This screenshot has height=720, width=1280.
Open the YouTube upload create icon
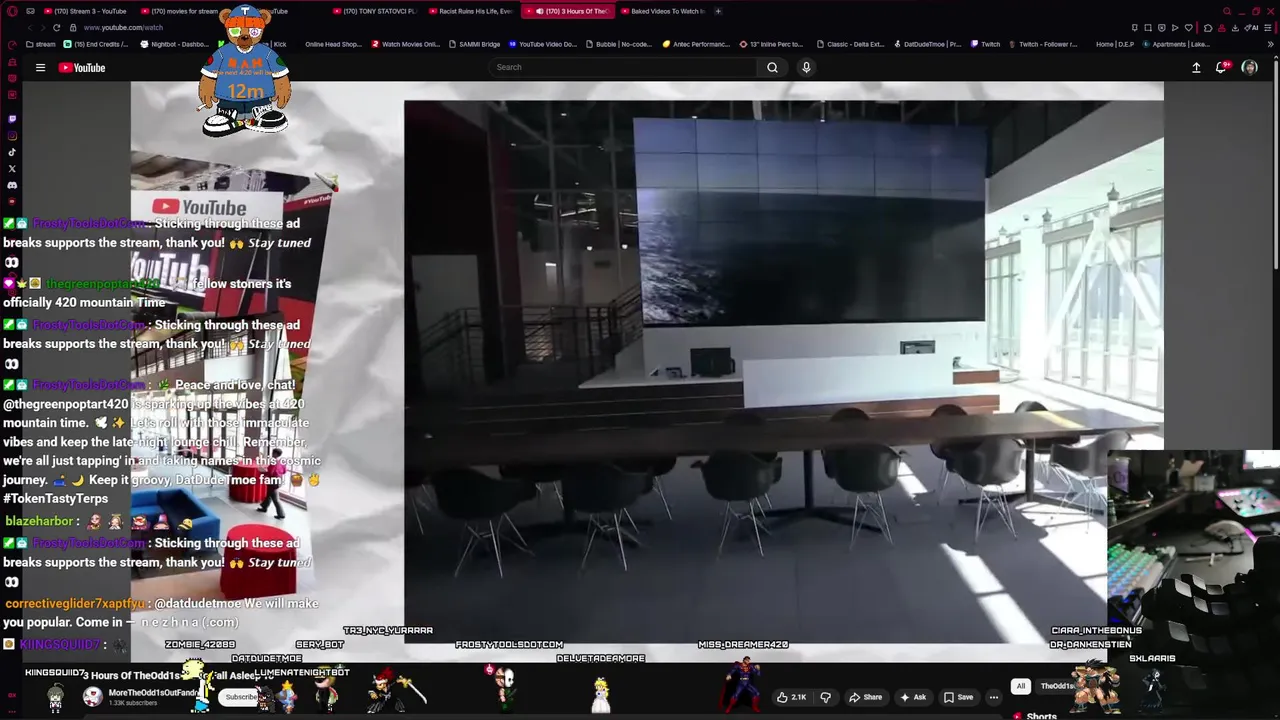1196,68
